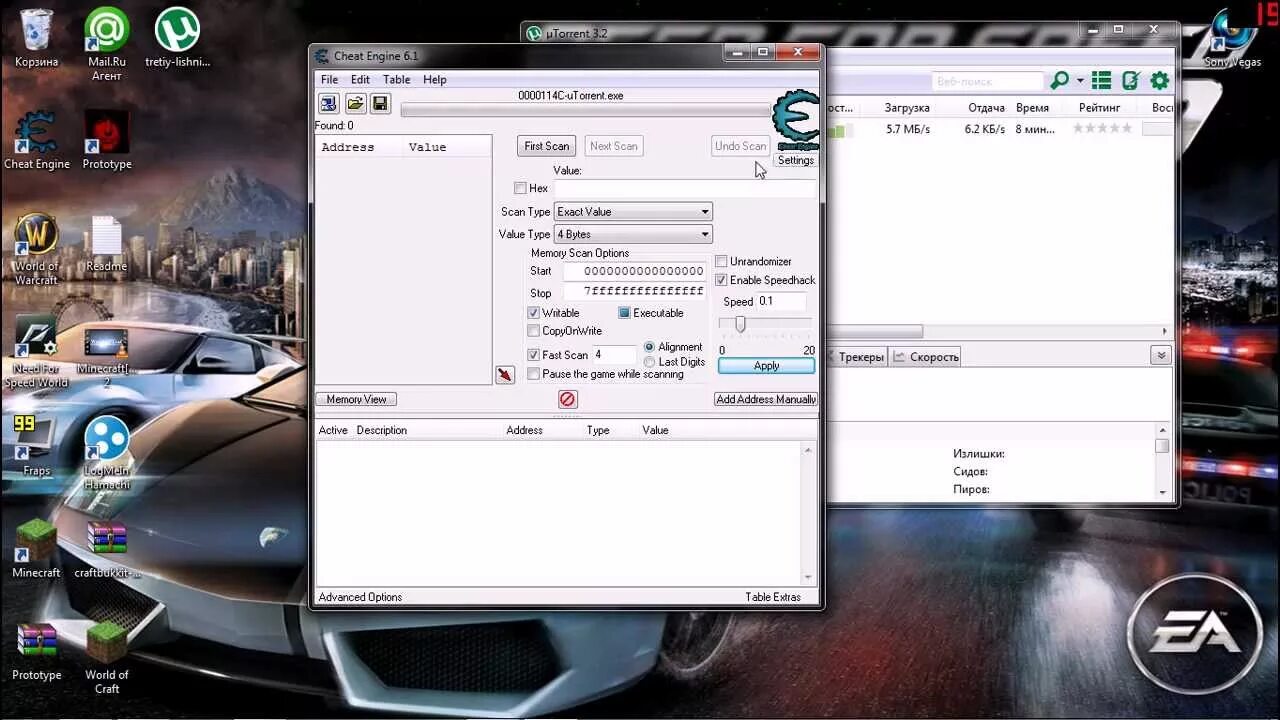Click the remote device icon in uTorrent toolbar

tap(1131, 81)
